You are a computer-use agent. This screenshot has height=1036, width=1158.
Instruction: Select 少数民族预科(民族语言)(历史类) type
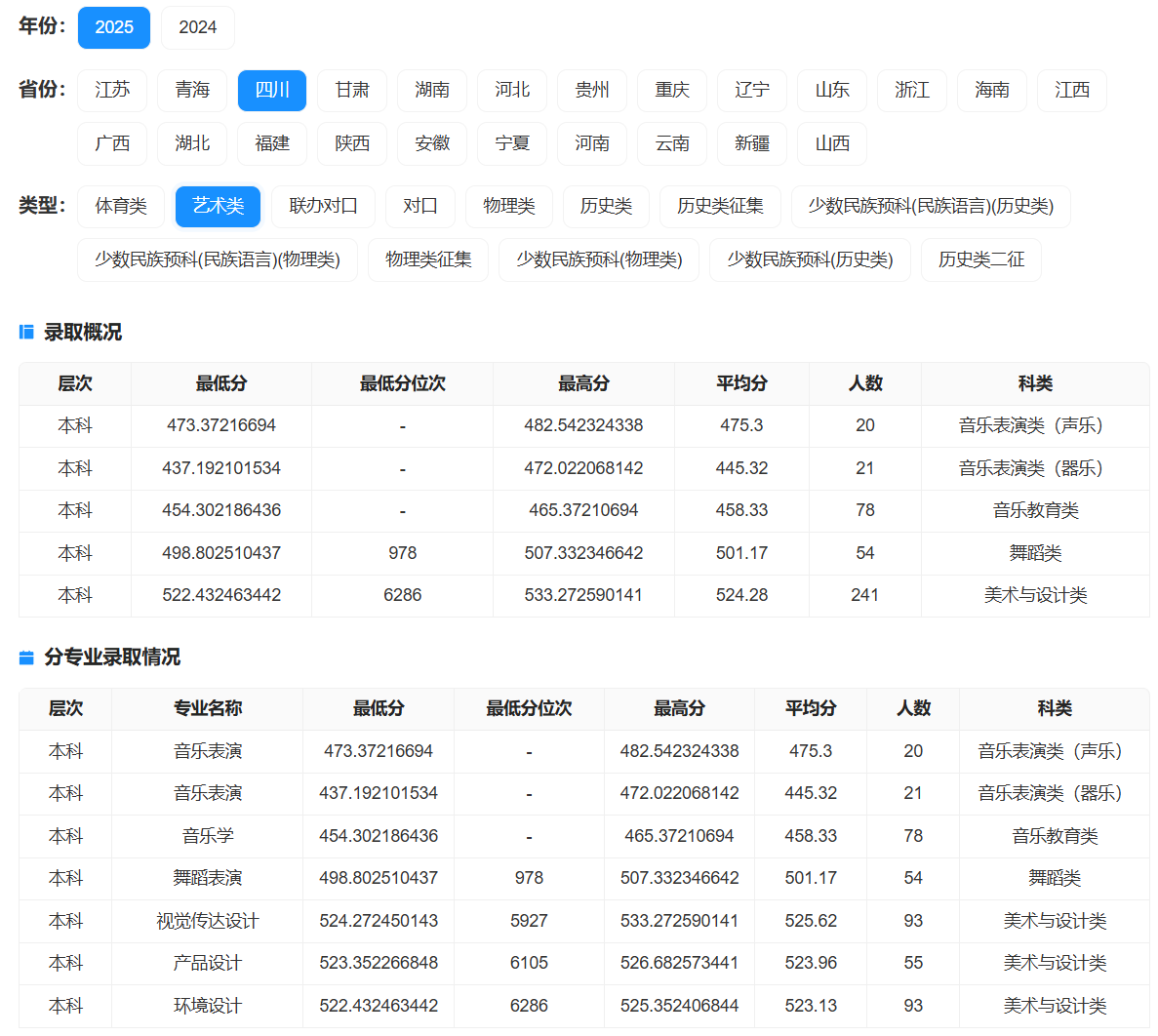(x=931, y=206)
